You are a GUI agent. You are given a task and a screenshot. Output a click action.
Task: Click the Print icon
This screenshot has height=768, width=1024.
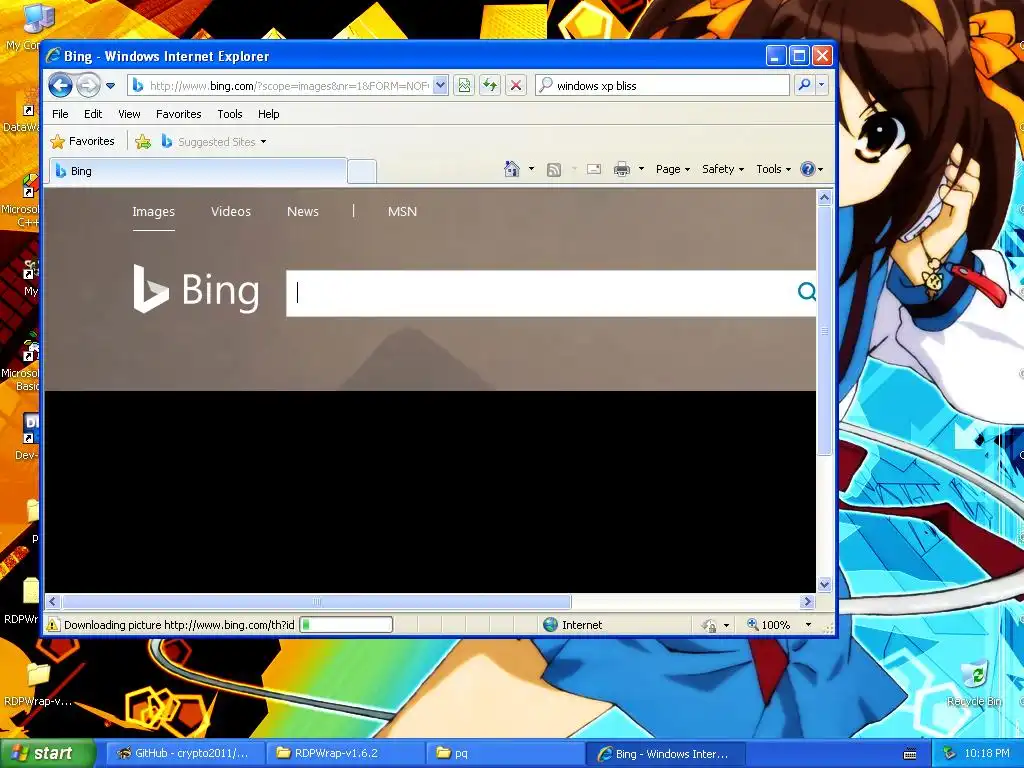click(622, 170)
